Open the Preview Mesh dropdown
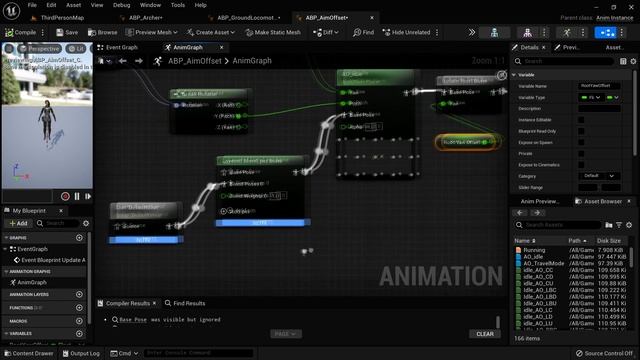The width and height of the screenshot is (640, 360). pos(152,32)
